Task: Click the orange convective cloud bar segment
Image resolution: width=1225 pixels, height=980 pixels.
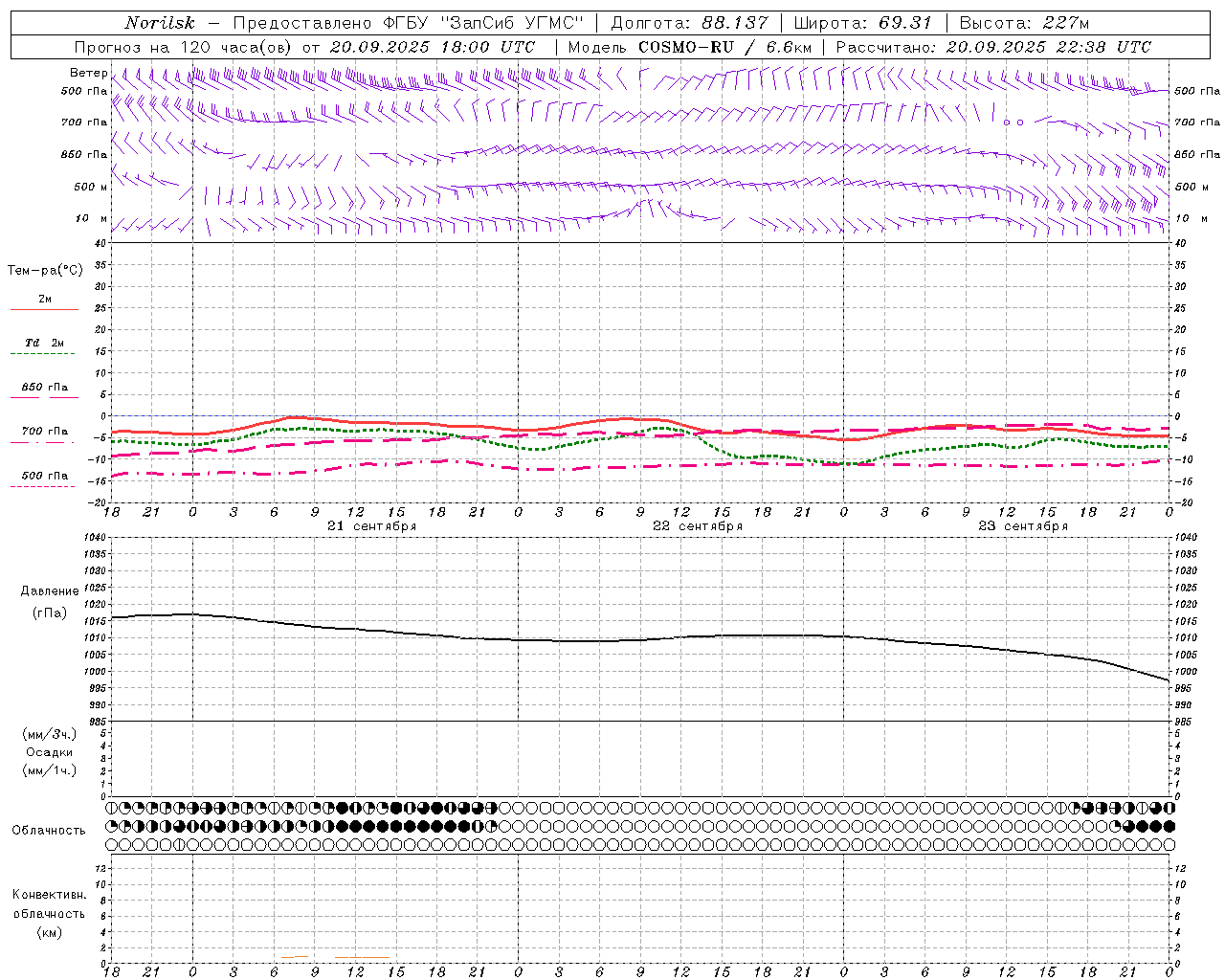Action: tap(363, 957)
